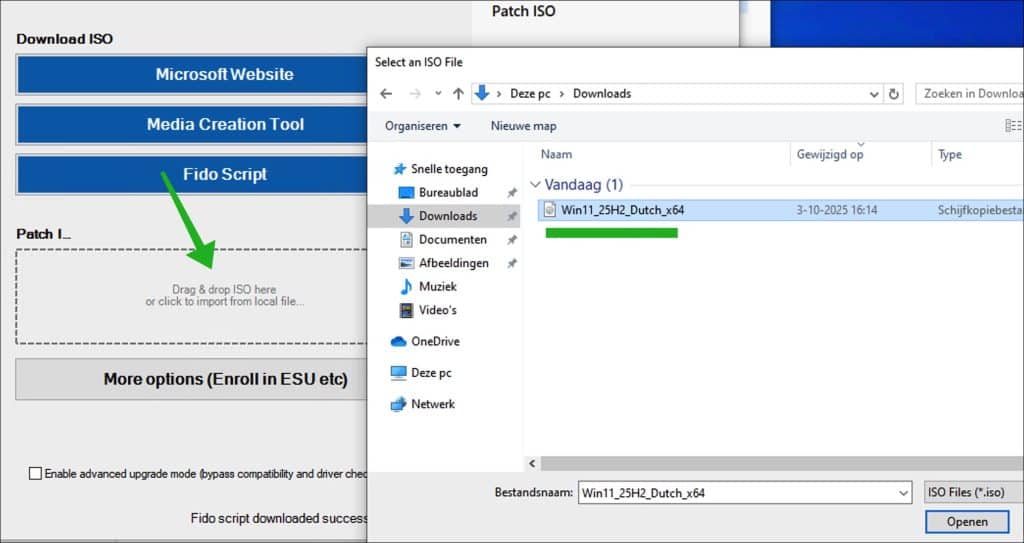
Task: Select Netwerk in the navigation pane
Action: point(432,404)
